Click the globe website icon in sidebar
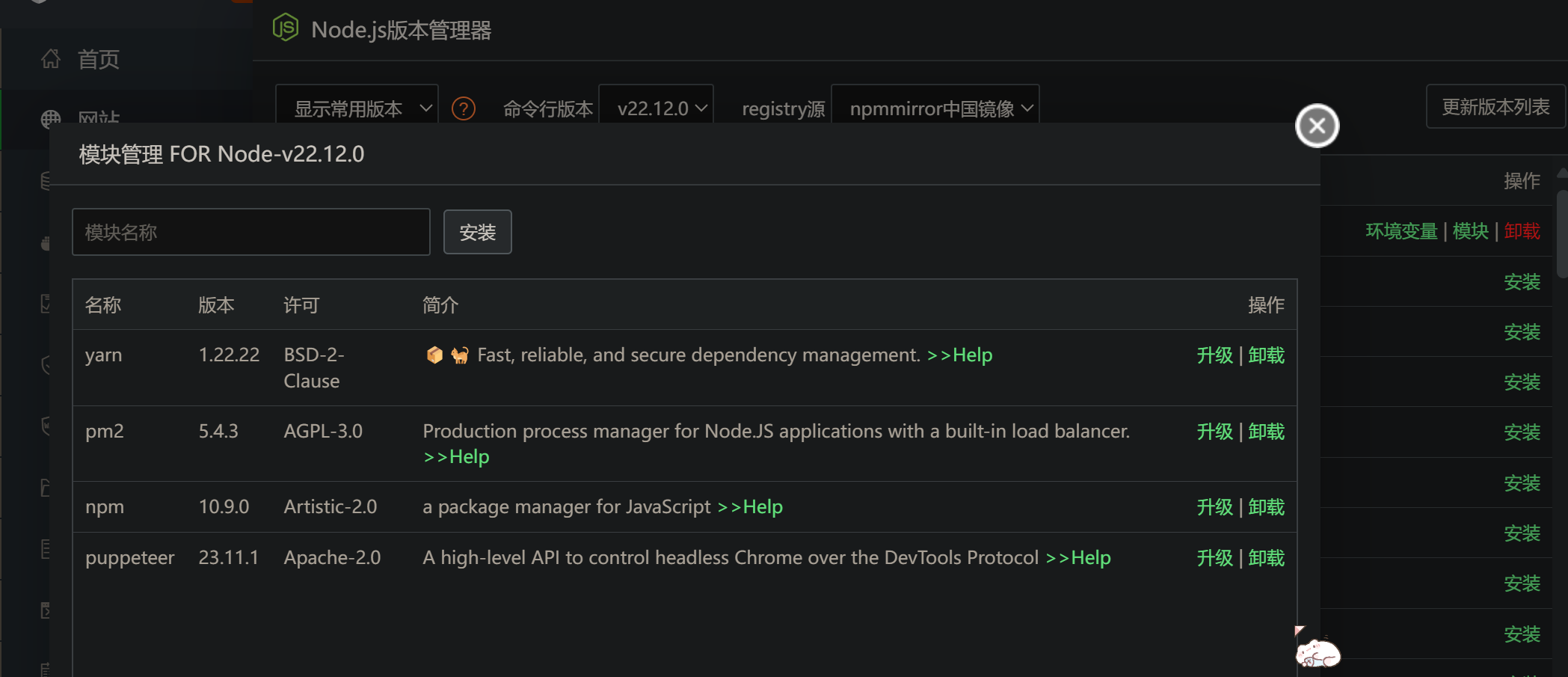This screenshot has height=677, width=1568. click(x=51, y=118)
